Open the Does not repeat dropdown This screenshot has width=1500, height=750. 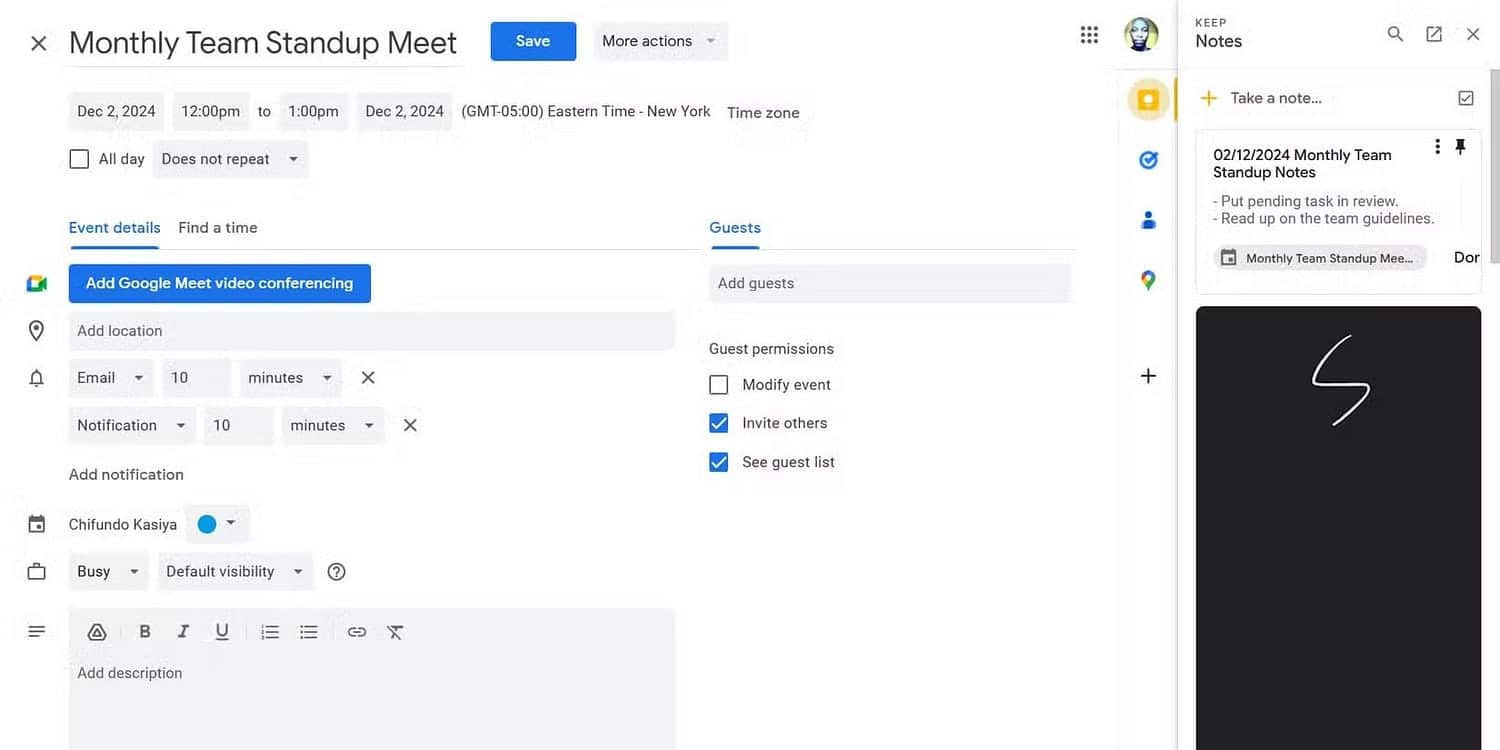click(229, 158)
